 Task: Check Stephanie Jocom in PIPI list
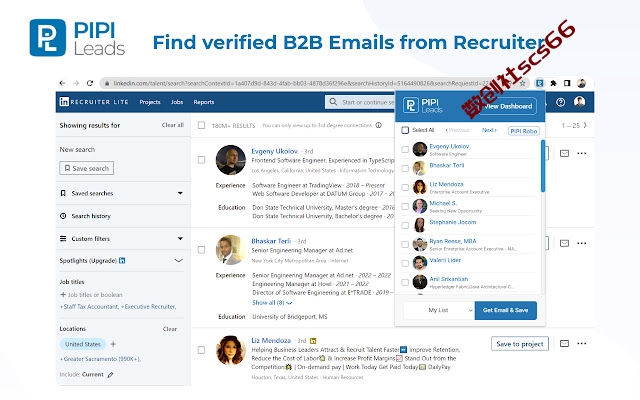pos(405,225)
